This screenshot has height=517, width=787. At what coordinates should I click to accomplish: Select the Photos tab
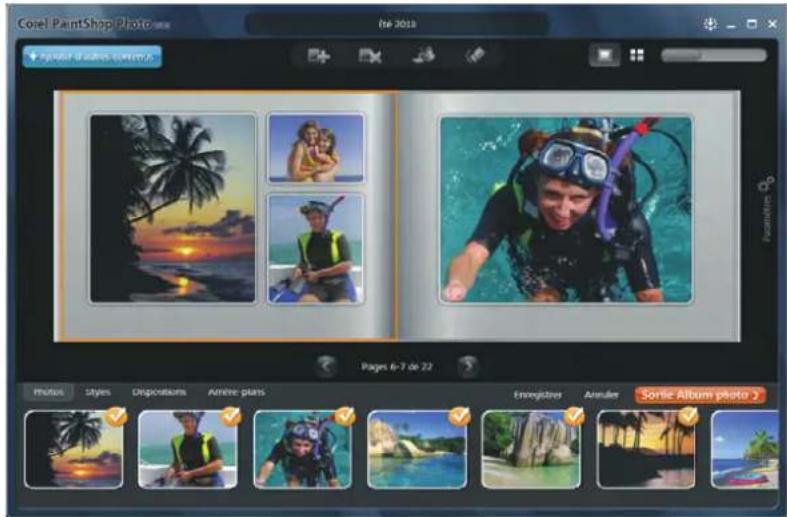click(x=49, y=392)
